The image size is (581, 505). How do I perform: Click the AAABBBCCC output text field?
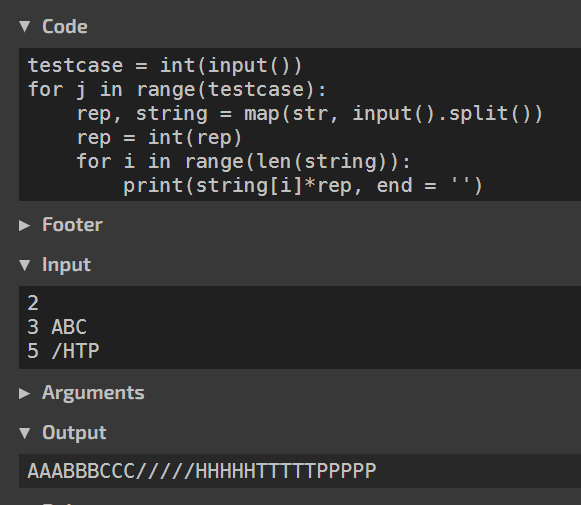(300, 471)
